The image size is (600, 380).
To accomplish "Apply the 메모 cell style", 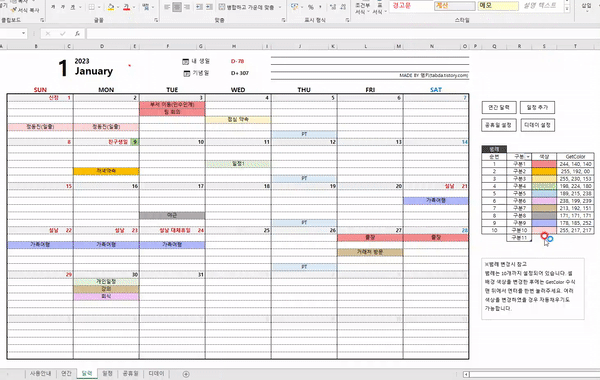I will pyautogui.click(x=498, y=6).
